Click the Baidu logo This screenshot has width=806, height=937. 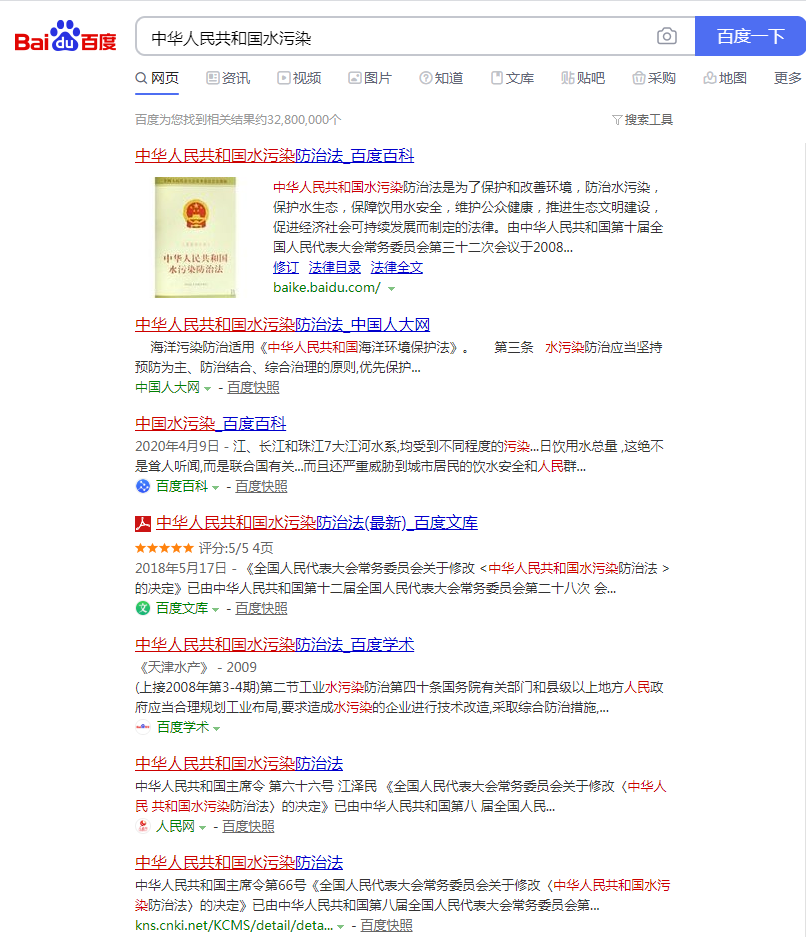[x=65, y=37]
